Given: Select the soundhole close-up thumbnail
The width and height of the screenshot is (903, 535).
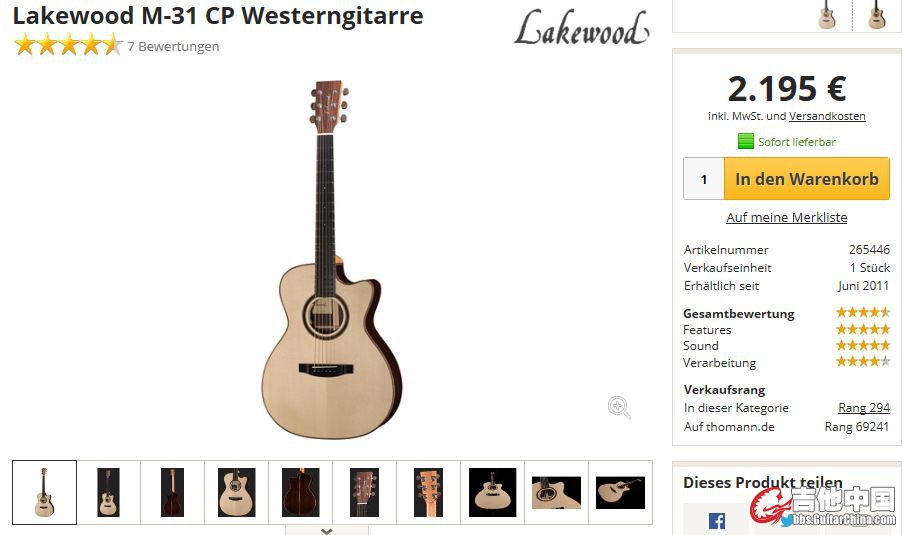Looking at the screenshot, I should (556, 492).
